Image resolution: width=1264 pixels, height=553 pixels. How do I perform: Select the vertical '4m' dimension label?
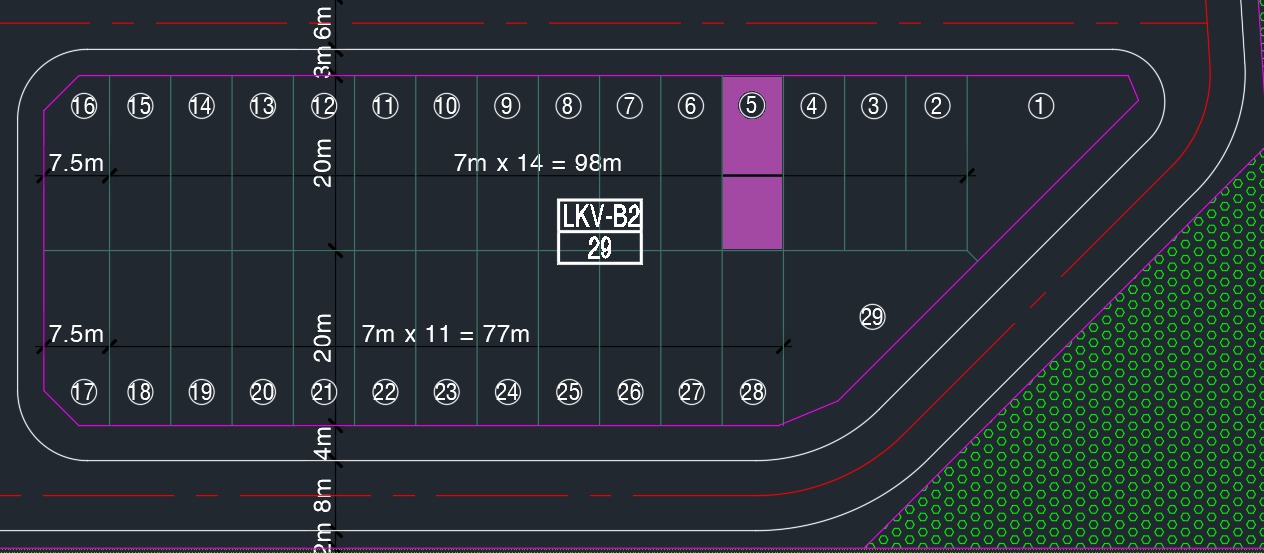click(x=323, y=441)
